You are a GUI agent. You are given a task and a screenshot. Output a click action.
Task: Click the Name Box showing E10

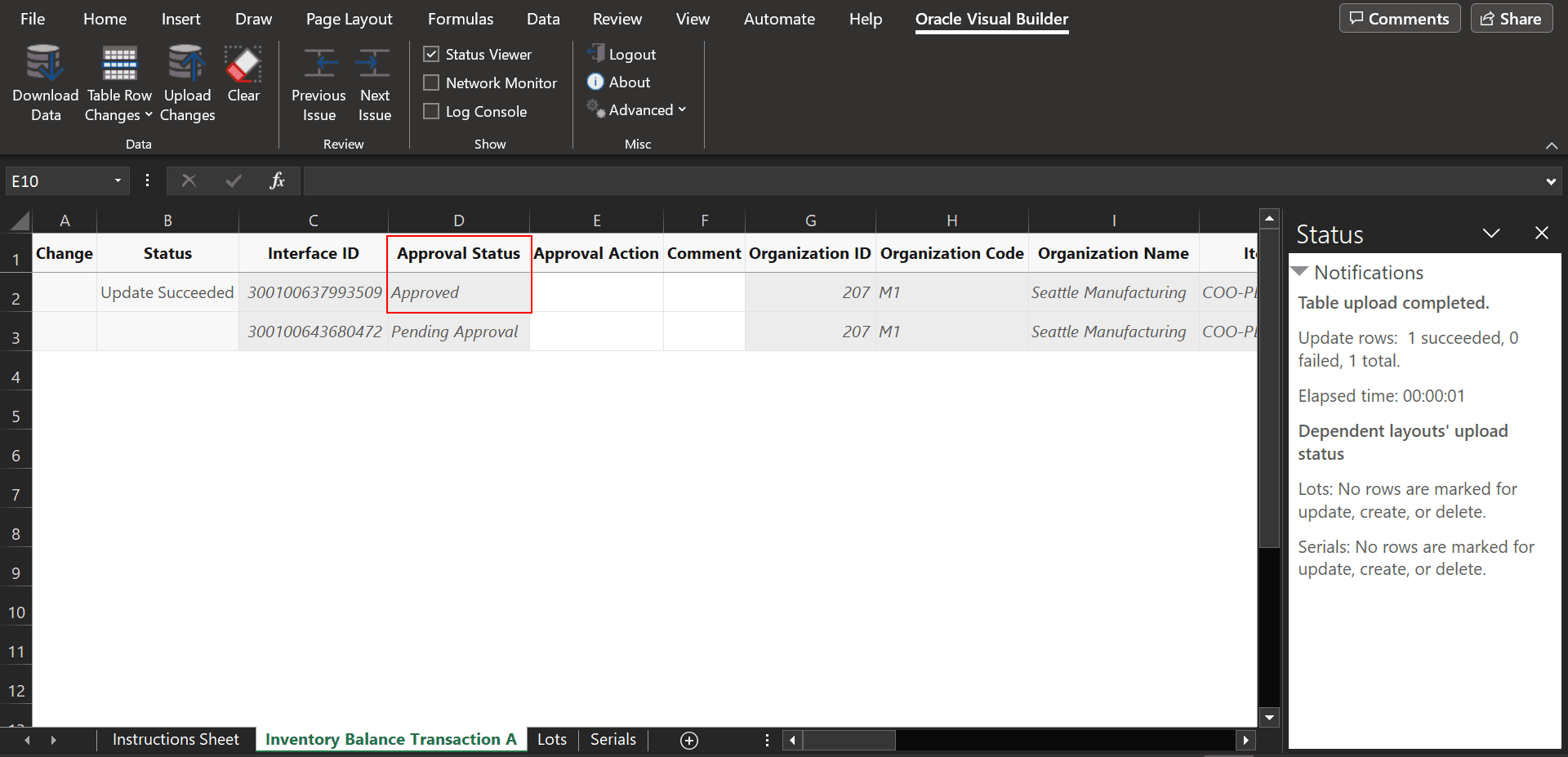coord(57,180)
